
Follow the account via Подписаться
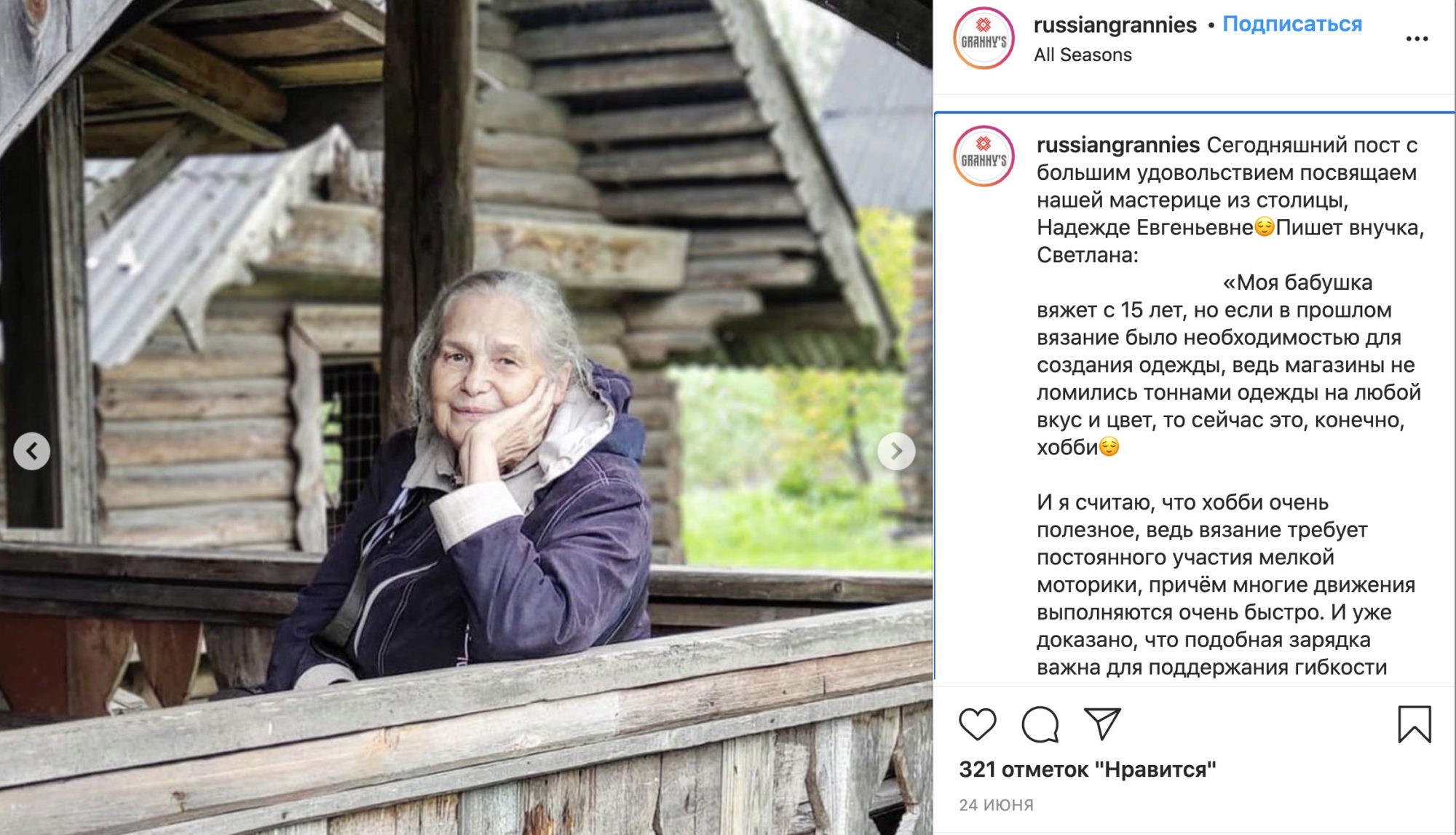tap(1292, 24)
